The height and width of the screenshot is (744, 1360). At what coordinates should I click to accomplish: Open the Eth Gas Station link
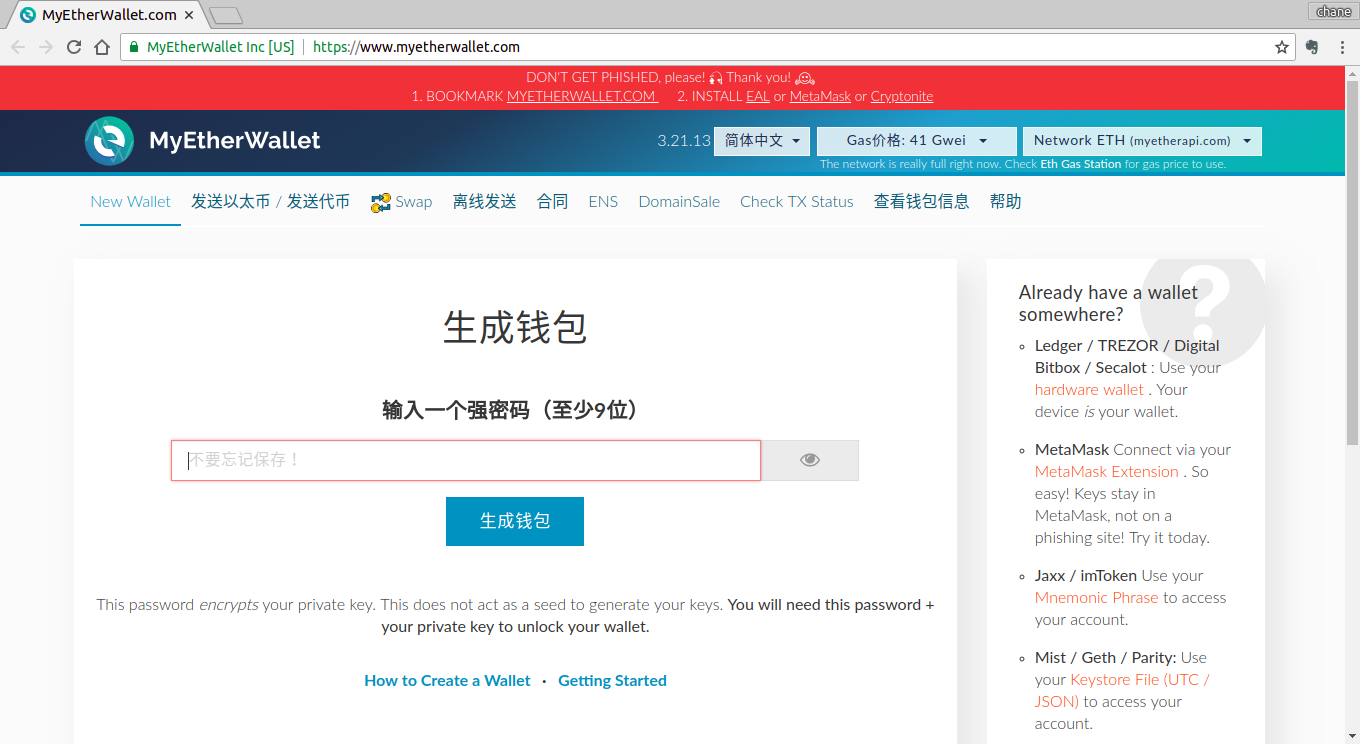tap(1080, 164)
